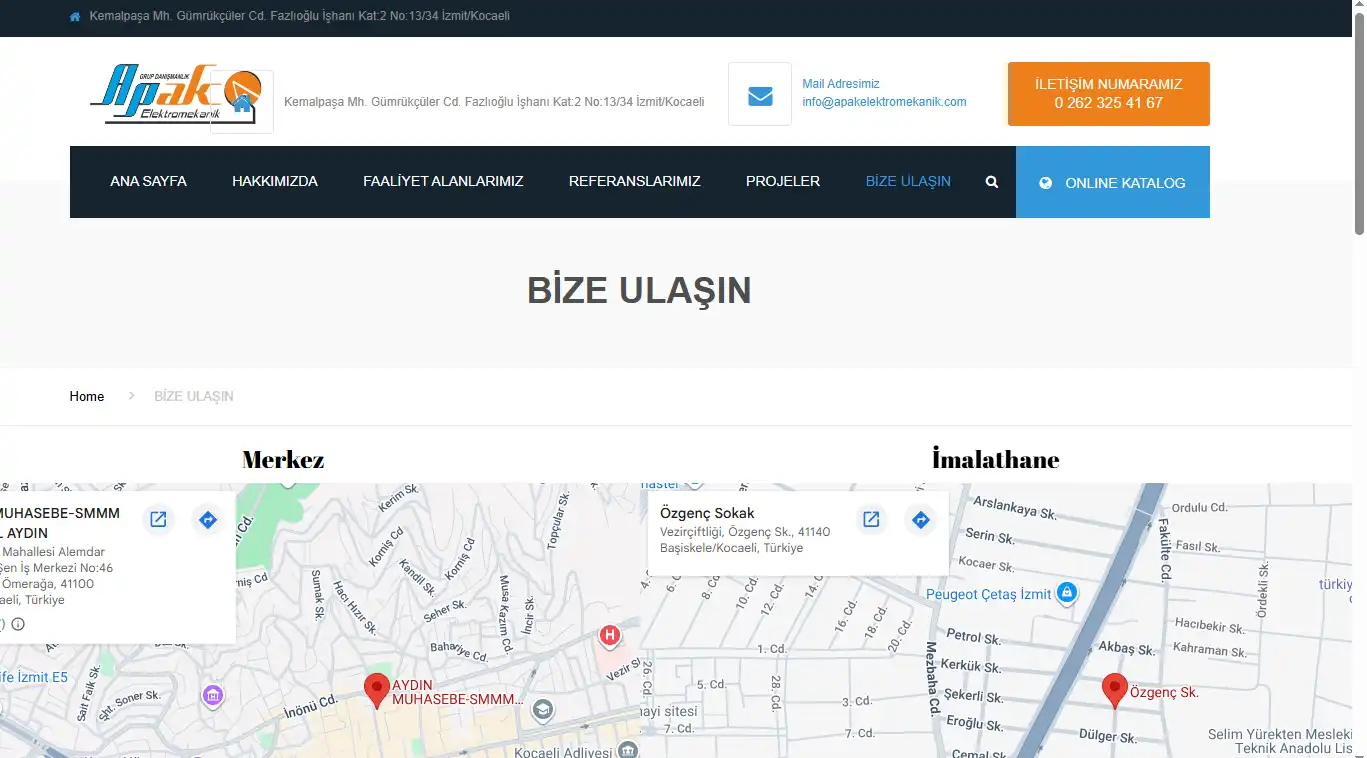Click the Merkez heading
1367x758 pixels.
click(283, 460)
